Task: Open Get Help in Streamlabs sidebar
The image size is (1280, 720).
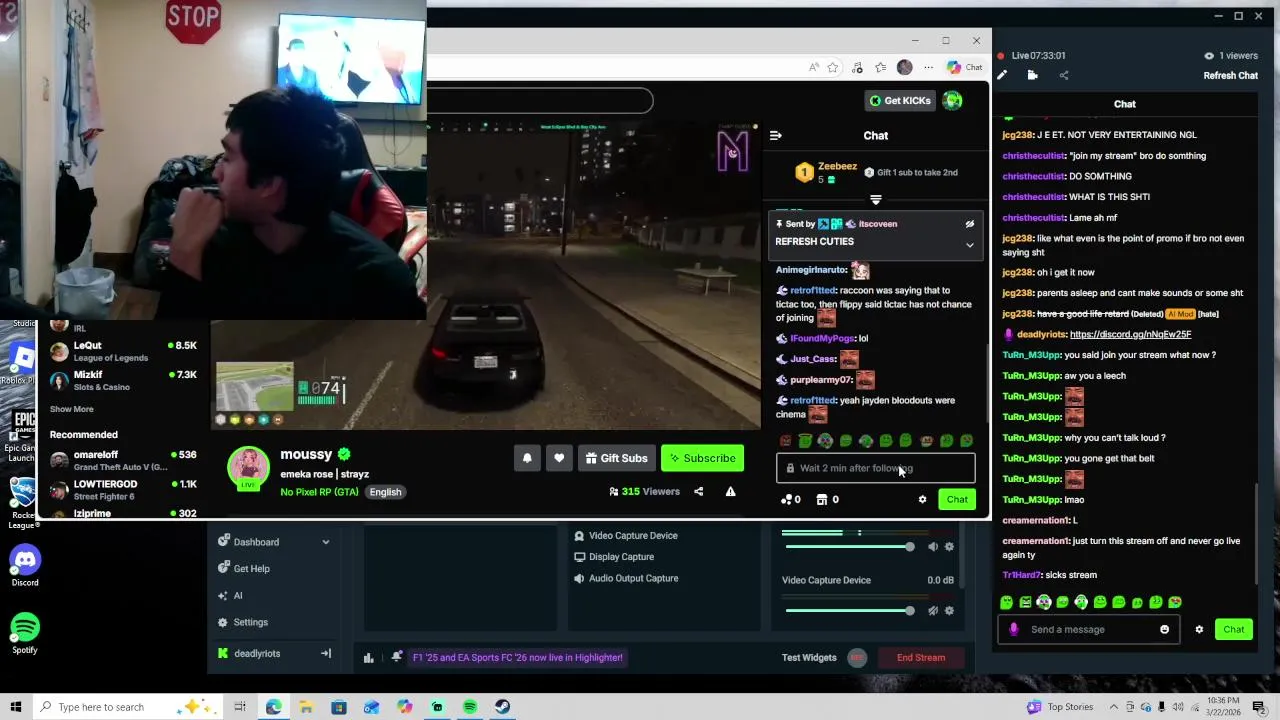Action: click(x=251, y=568)
